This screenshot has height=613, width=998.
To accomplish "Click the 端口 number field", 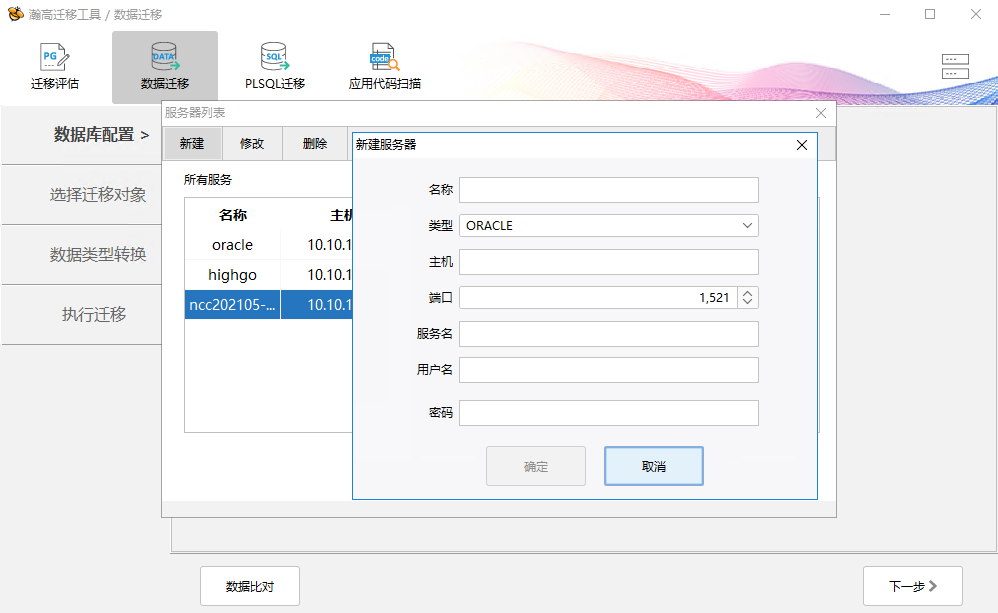I will pos(598,297).
